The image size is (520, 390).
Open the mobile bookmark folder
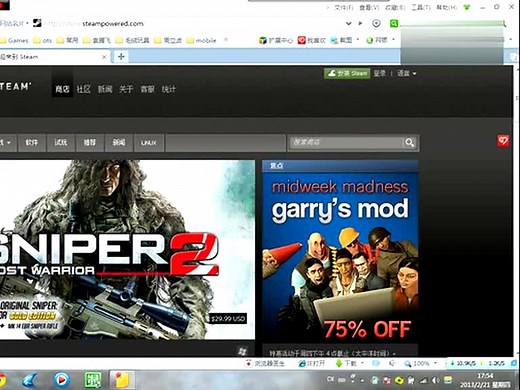202,40
